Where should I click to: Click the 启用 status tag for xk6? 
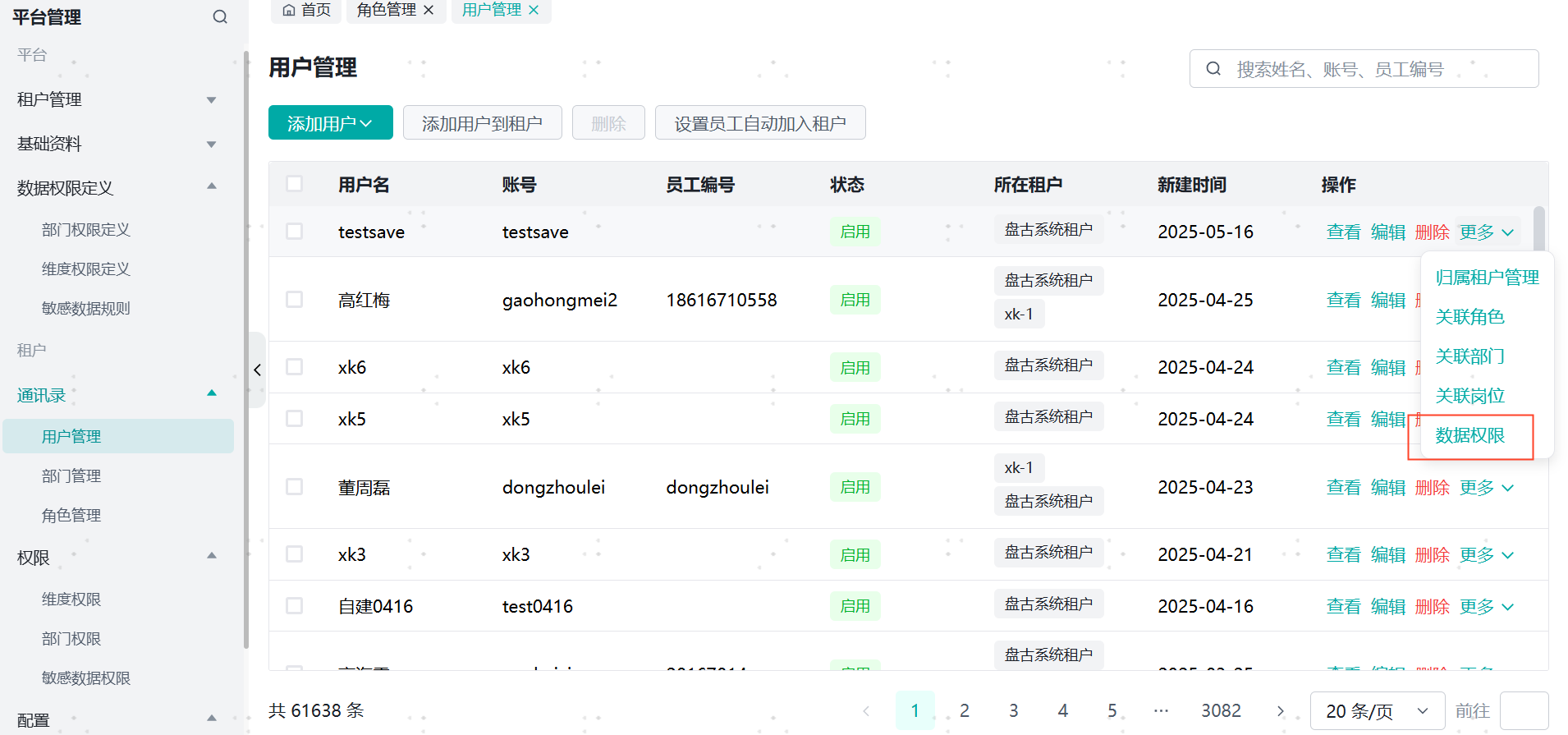855,368
